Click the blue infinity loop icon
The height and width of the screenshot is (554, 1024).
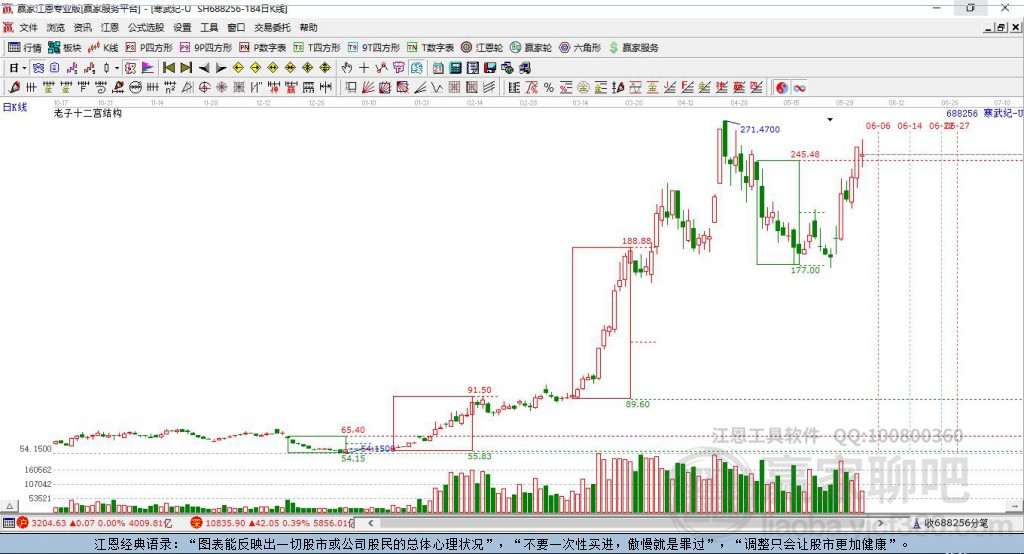click(x=799, y=88)
